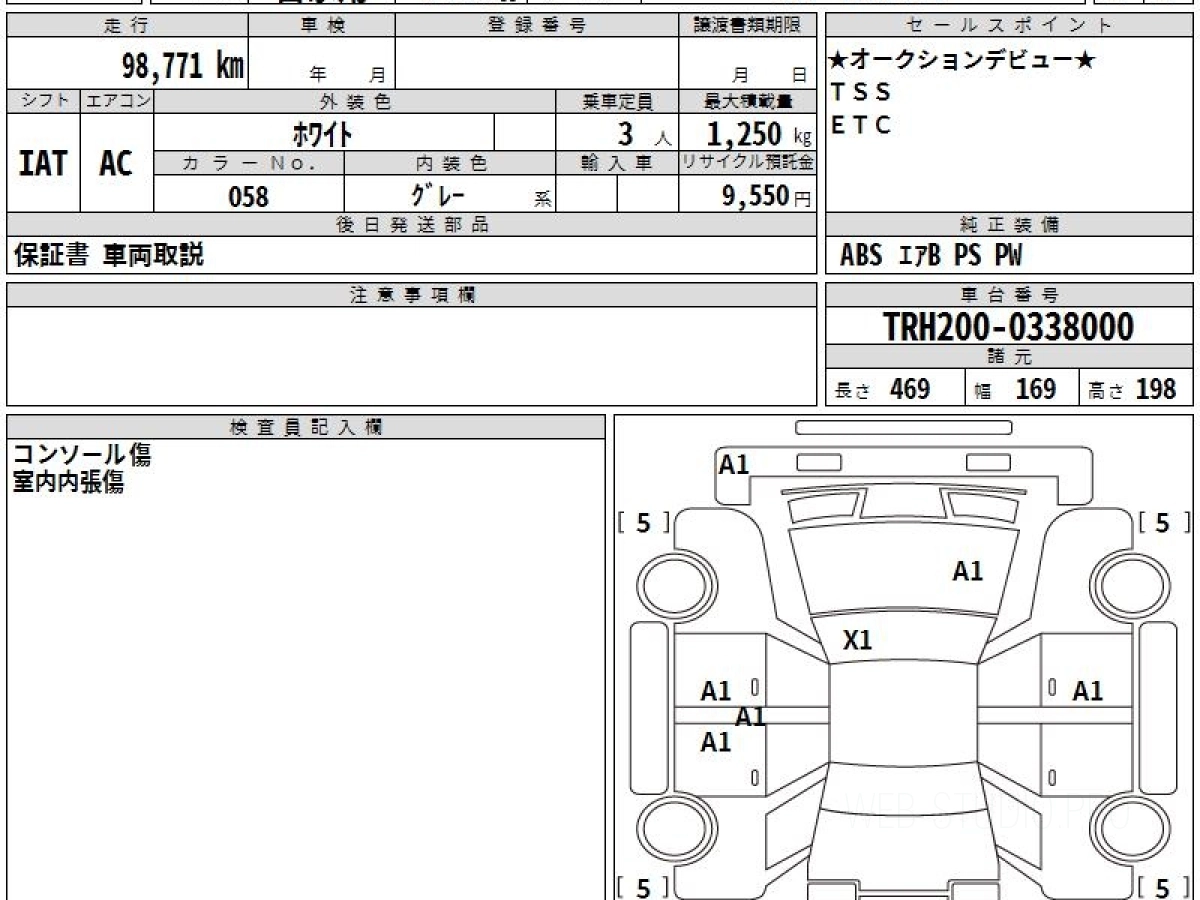Select the width value 幅 169
Viewport: 1200px width, 900px height.
pyautogui.click(x=1015, y=389)
